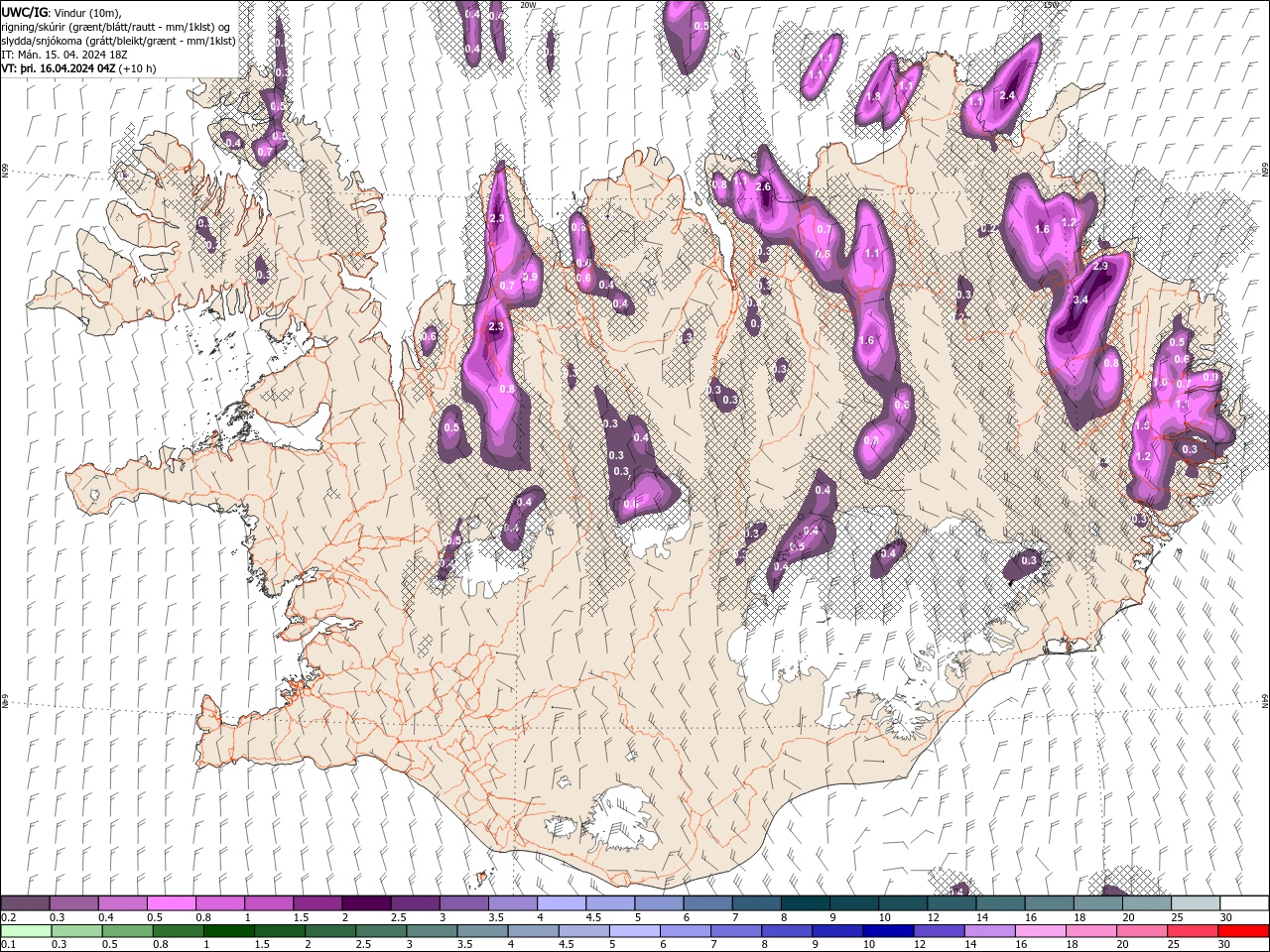Click the 3.4 precipitation value on the map
This screenshot has height=952, width=1270.
click(1081, 299)
